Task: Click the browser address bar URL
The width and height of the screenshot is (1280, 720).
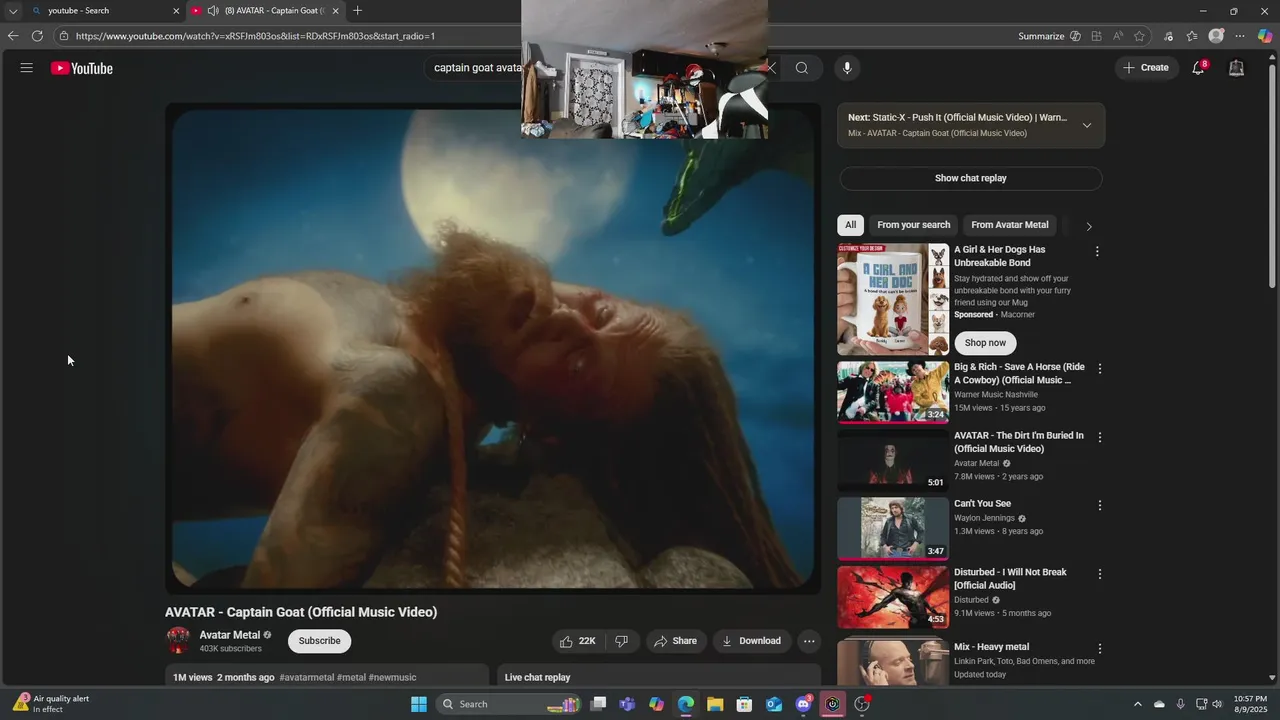Action: point(255,36)
